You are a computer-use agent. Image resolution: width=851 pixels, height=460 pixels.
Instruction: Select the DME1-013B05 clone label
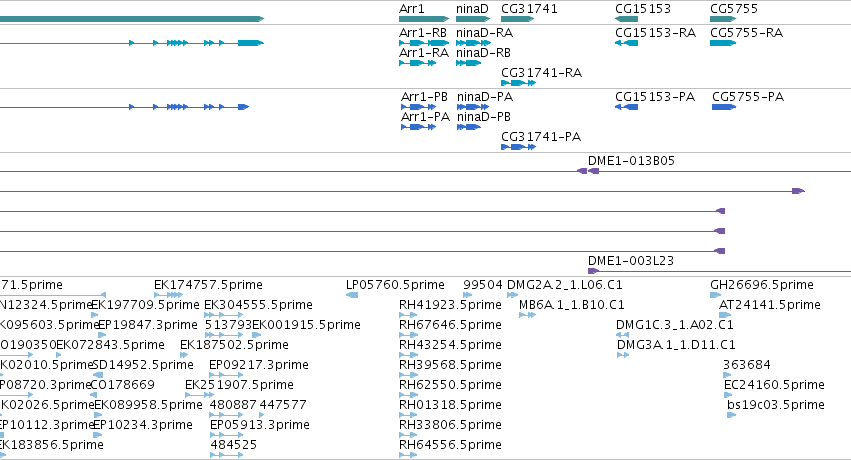(x=631, y=161)
